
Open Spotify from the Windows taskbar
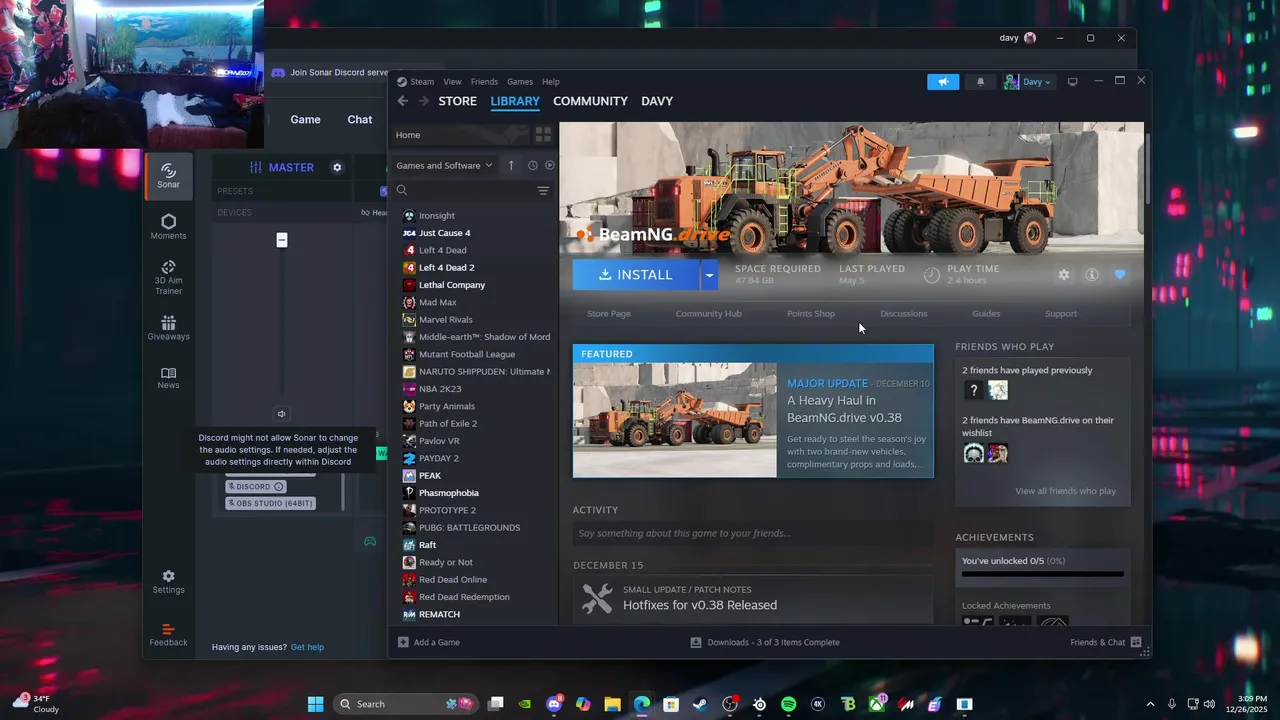point(788,704)
